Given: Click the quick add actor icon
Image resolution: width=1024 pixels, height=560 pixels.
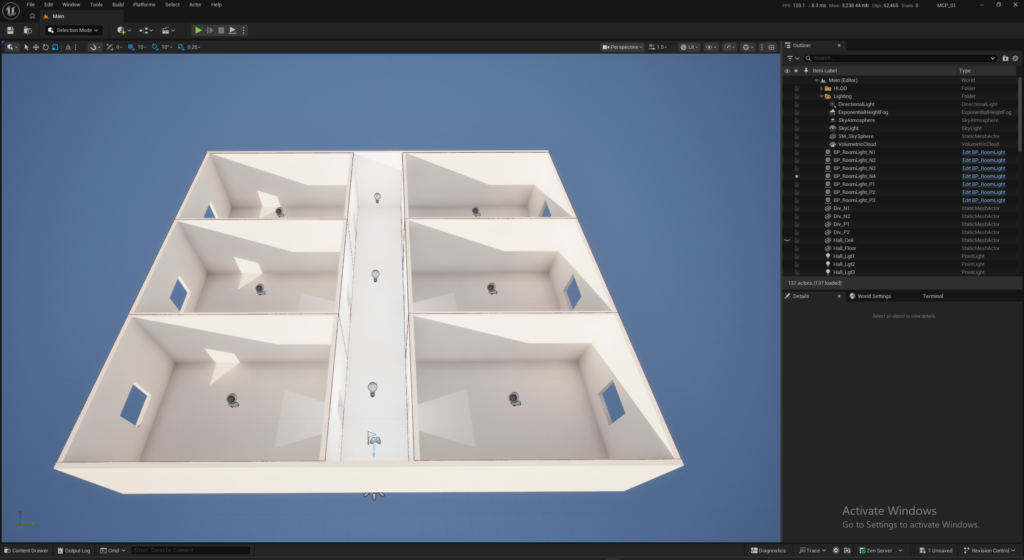Looking at the screenshot, I should tap(123, 30).
